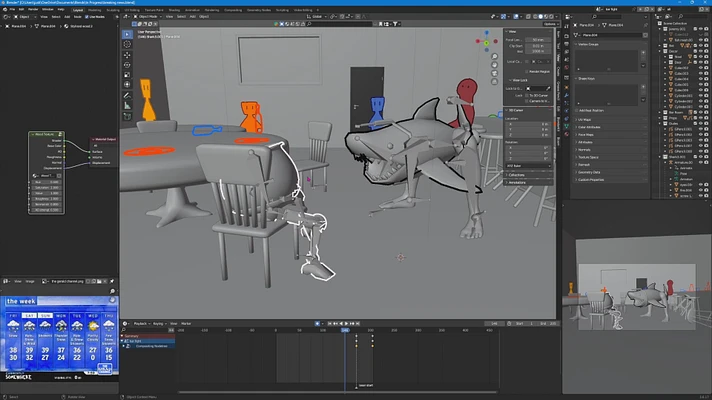
Task: Click the Blender logo menu icon
Action: 4,9
